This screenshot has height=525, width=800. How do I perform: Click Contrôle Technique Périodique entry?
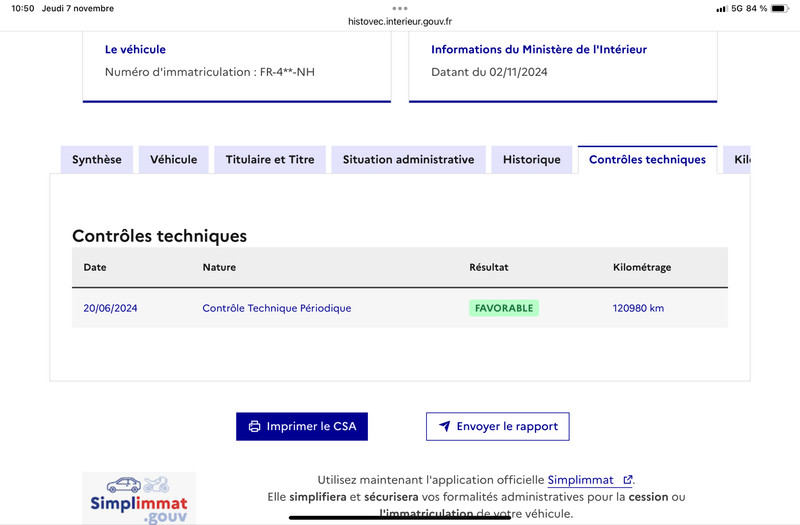pyautogui.click(x=277, y=308)
